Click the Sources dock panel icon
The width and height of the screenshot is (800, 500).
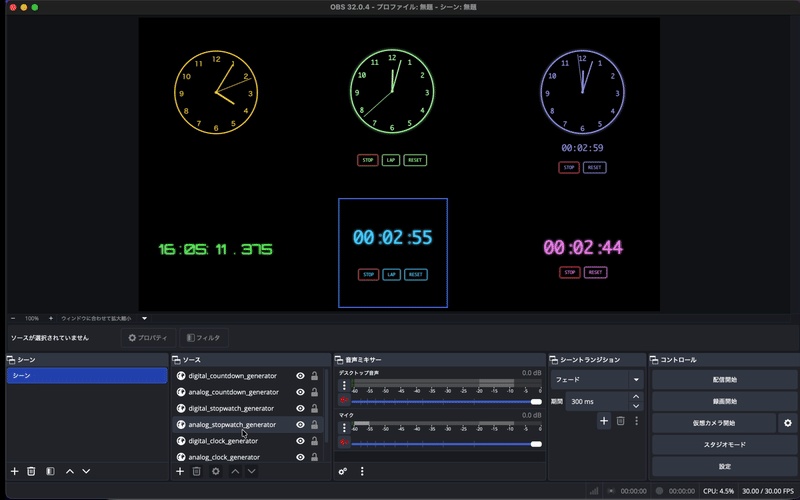tap(176, 360)
